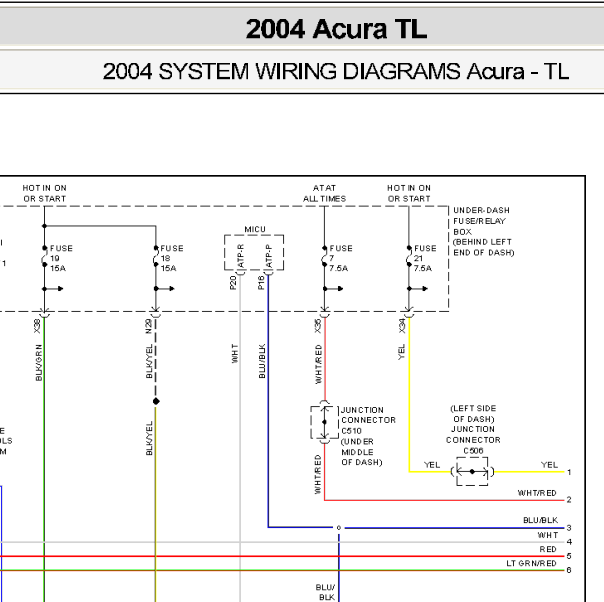Select vertical "BLU/BLK" label below P16

262,361
